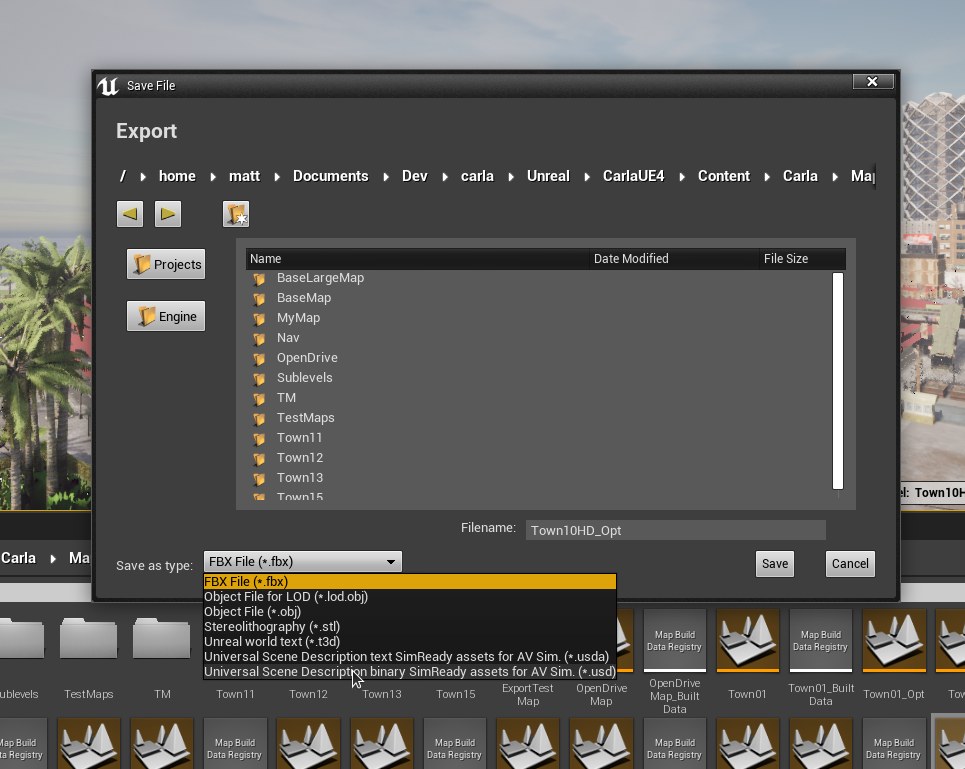Click the Filename input showing Town10HD_Opt

pyautogui.click(x=675, y=529)
